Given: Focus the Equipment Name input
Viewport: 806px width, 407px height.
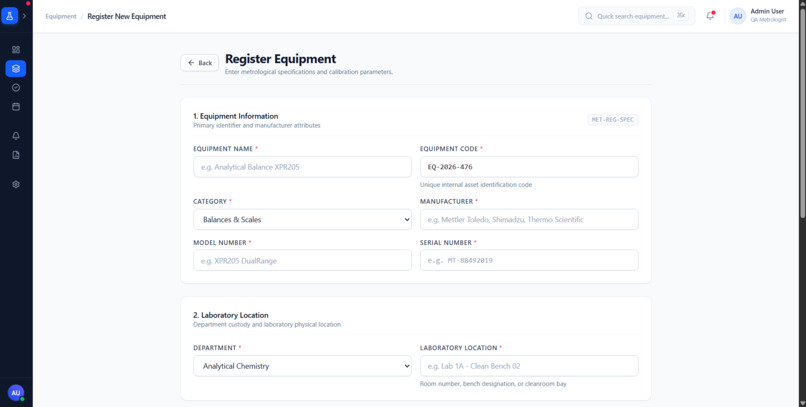Looking at the screenshot, I should coord(302,167).
